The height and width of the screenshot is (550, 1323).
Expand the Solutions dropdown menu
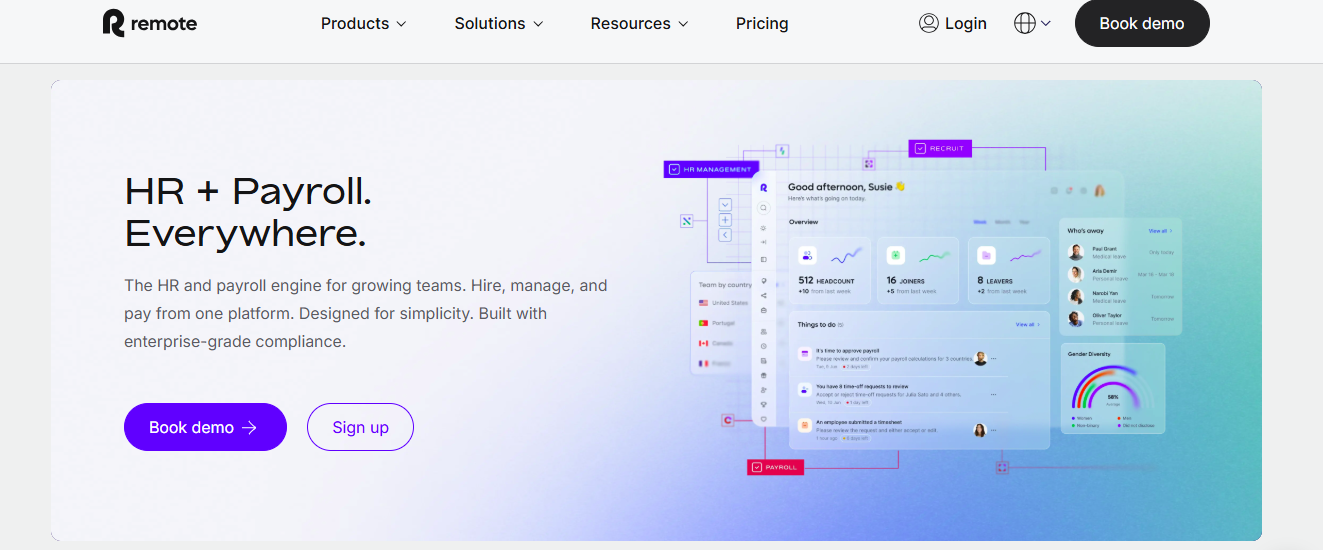[498, 23]
